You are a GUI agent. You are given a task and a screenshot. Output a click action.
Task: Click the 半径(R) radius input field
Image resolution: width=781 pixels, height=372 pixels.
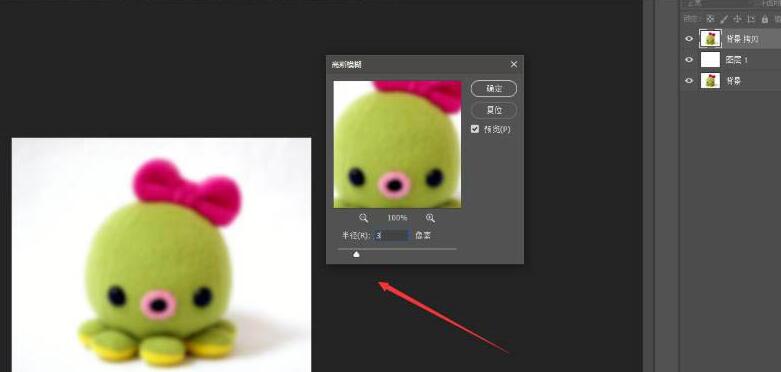point(392,235)
